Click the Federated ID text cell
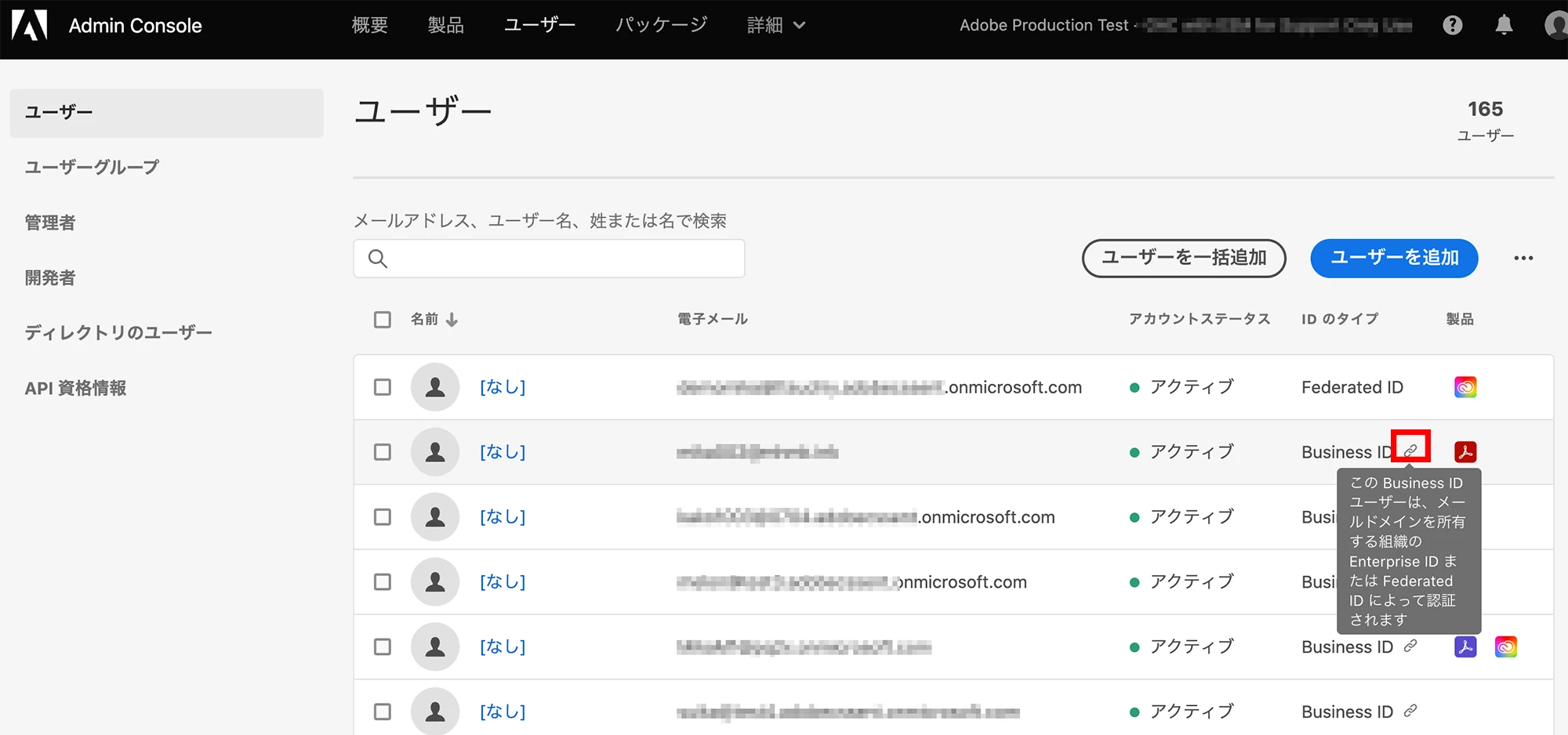 pos(1352,387)
